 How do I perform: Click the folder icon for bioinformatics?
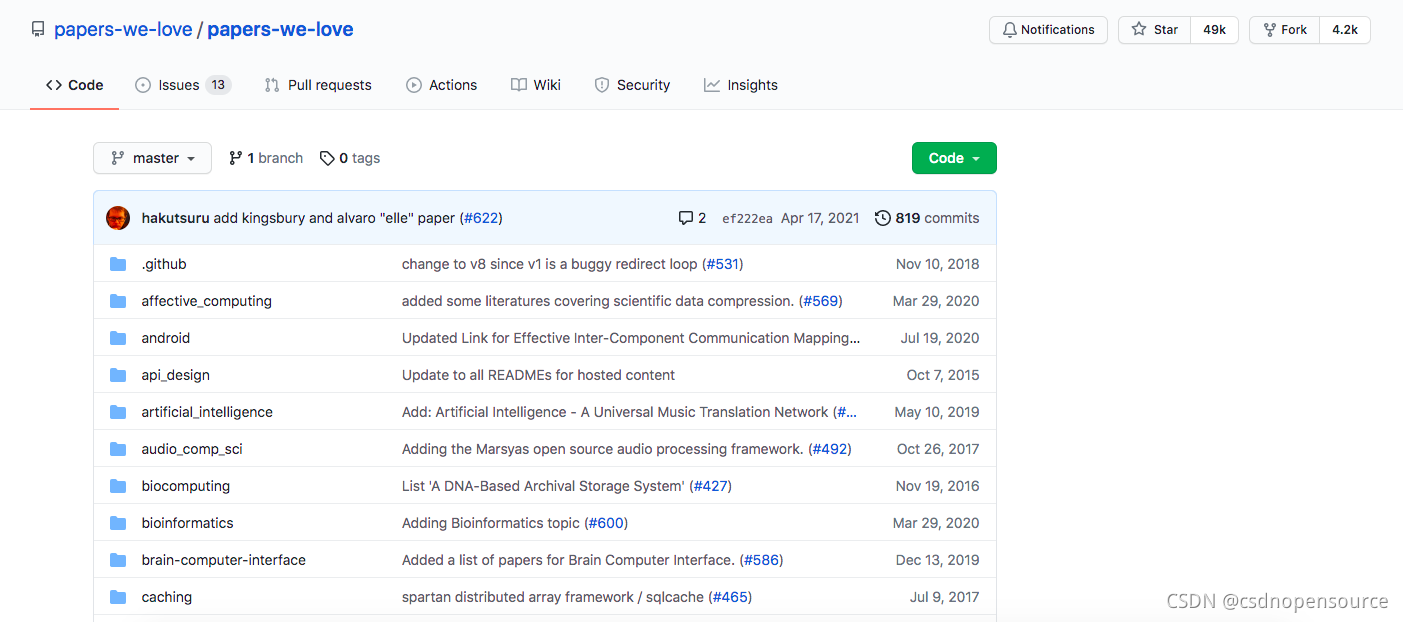pos(118,523)
